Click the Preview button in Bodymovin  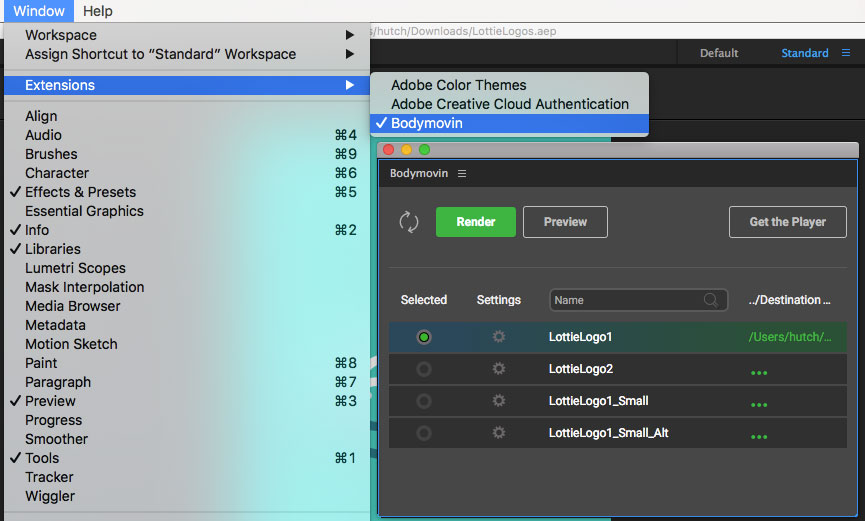pos(565,222)
